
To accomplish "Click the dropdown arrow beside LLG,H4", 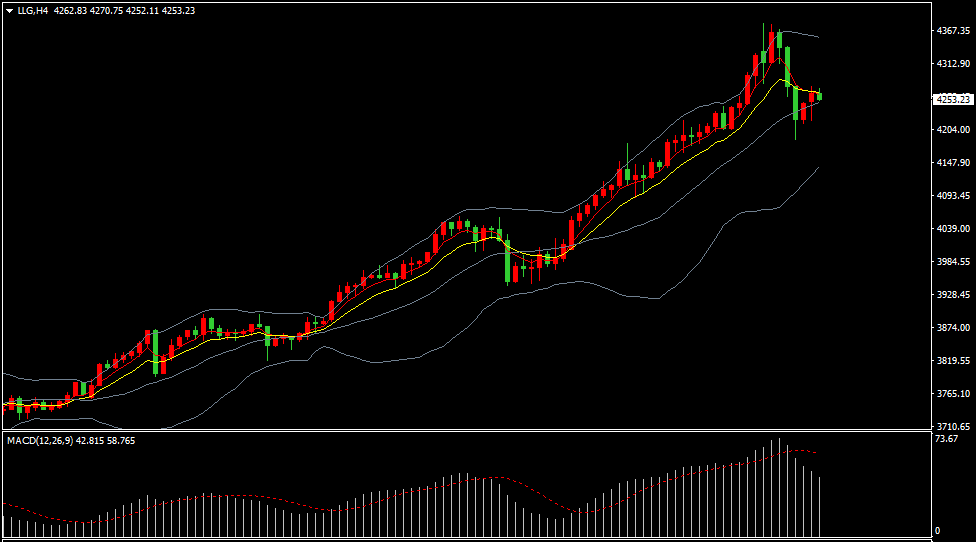I will 9,10.
